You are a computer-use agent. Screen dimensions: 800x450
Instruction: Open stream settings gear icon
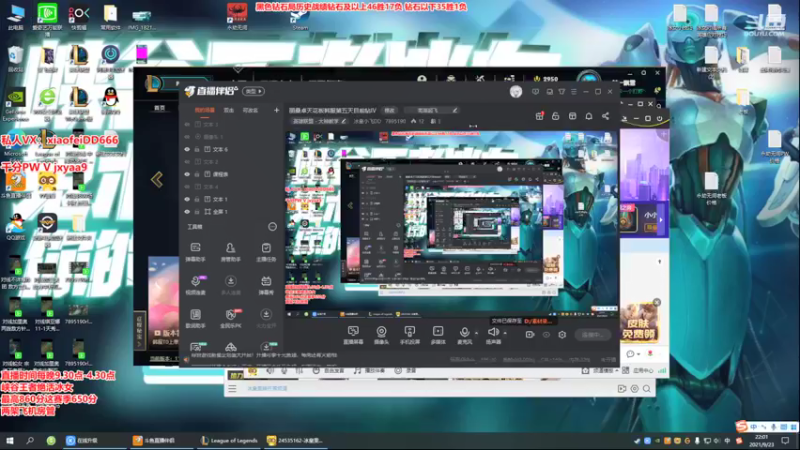point(562,335)
